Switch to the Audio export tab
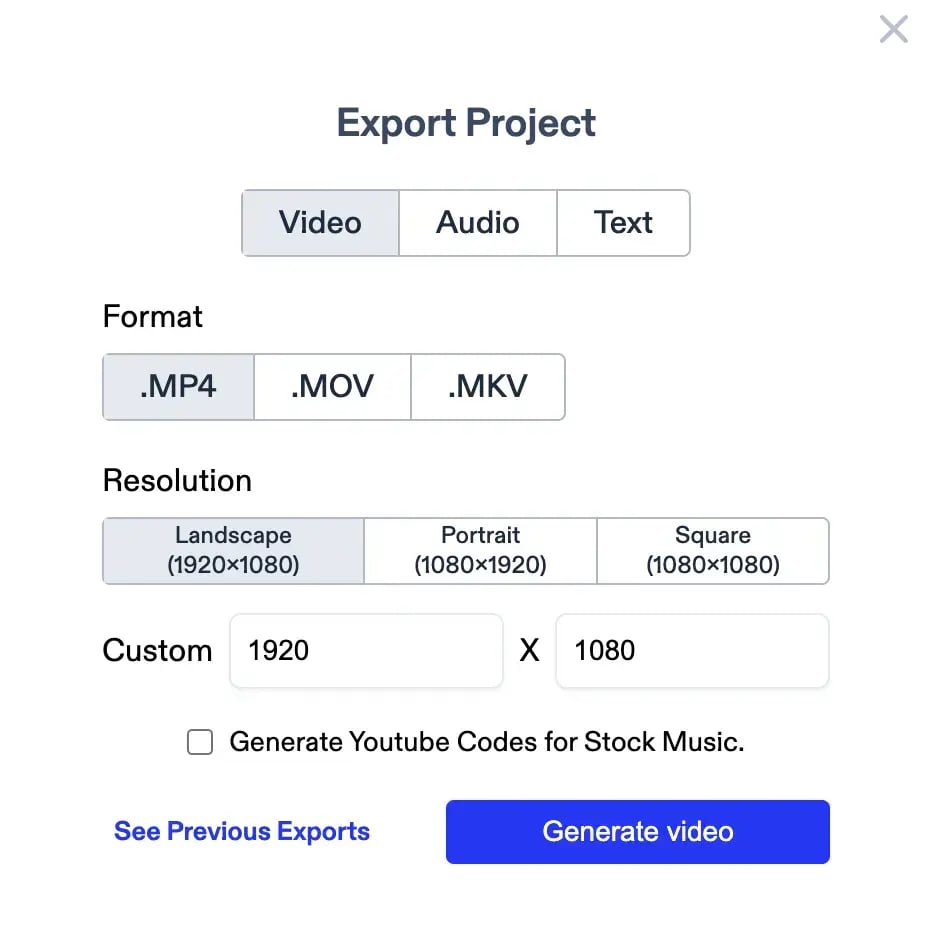The width and height of the screenshot is (934, 942). pos(477,222)
